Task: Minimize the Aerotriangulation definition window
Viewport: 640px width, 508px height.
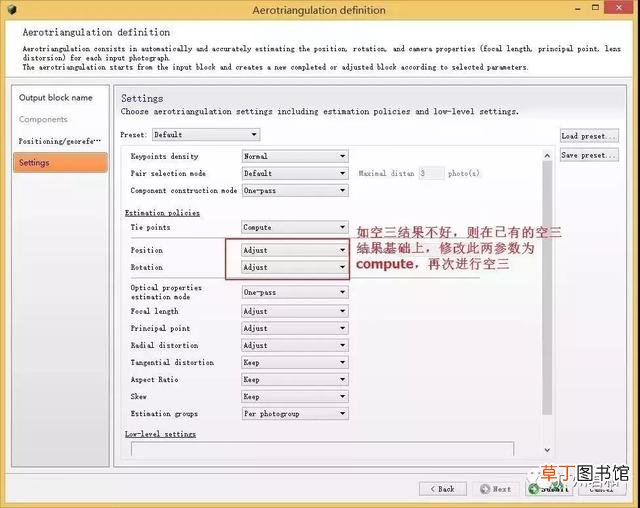Action: pos(578,9)
